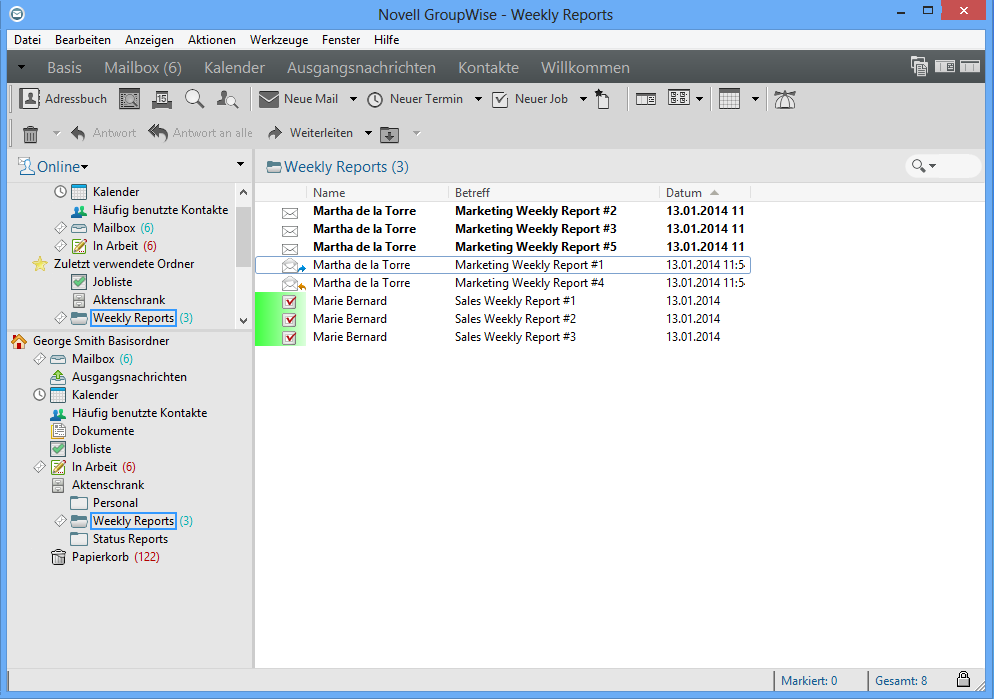
Task: Click the lock icon in status bar
Action: click(963, 679)
